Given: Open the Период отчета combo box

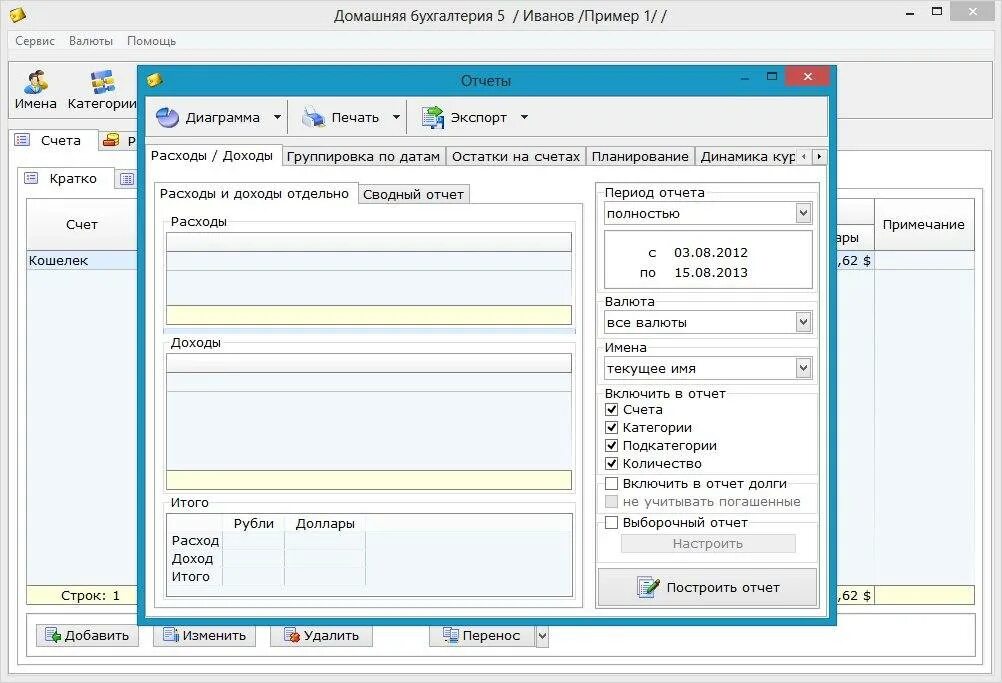Looking at the screenshot, I should click(x=708, y=213).
